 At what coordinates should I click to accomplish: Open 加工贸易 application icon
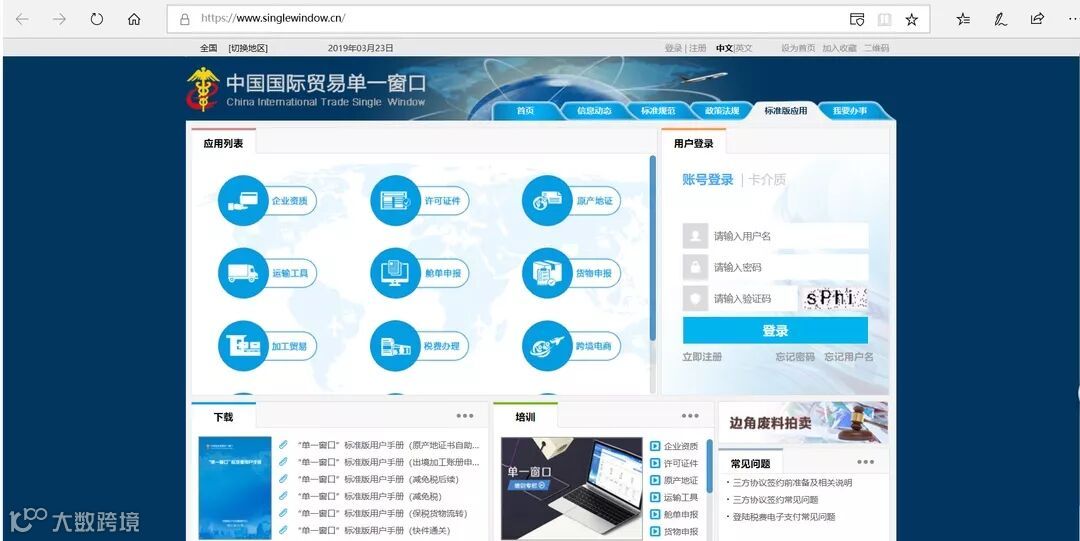tap(243, 346)
